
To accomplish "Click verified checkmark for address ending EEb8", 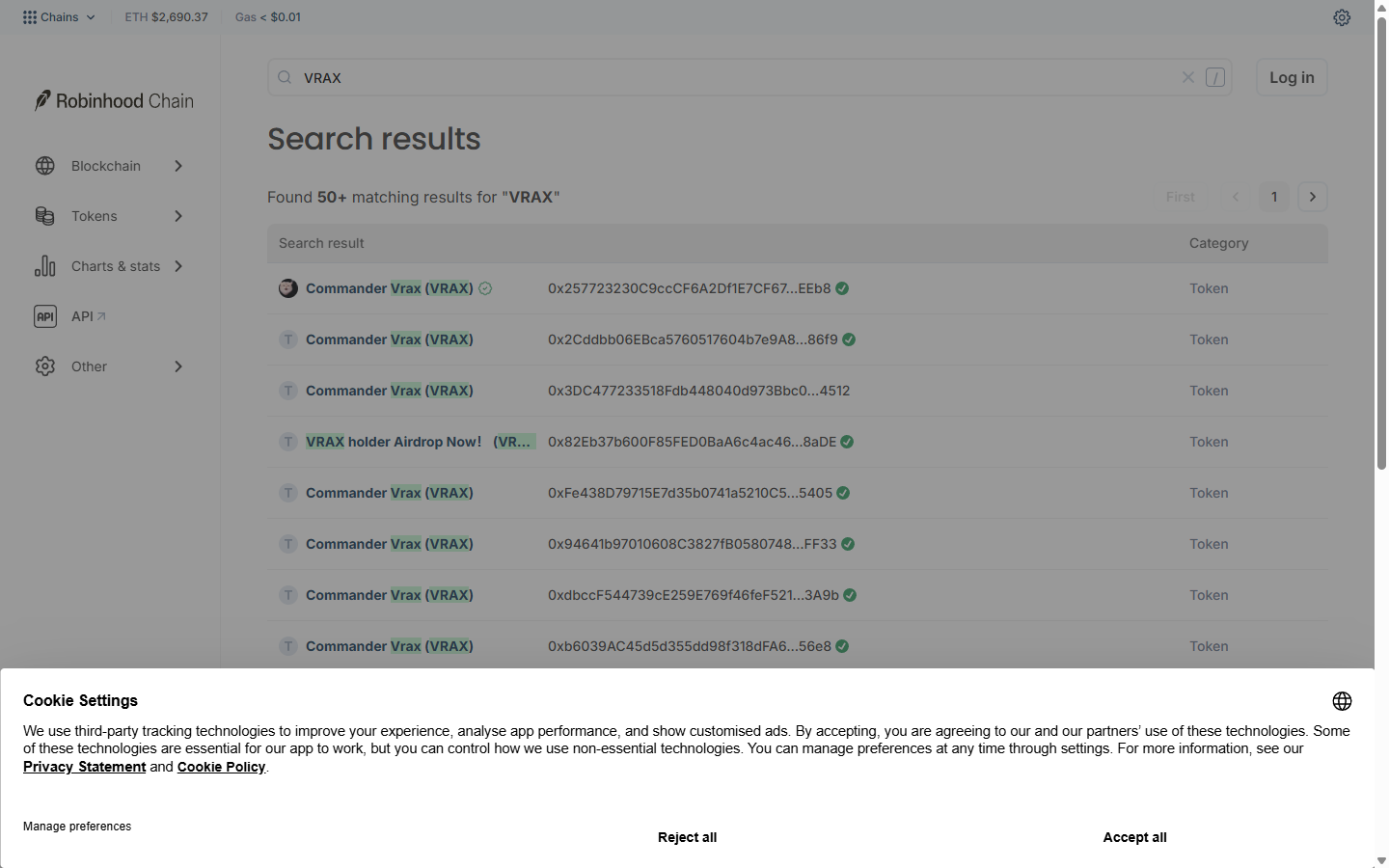I will tap(842, 288).
